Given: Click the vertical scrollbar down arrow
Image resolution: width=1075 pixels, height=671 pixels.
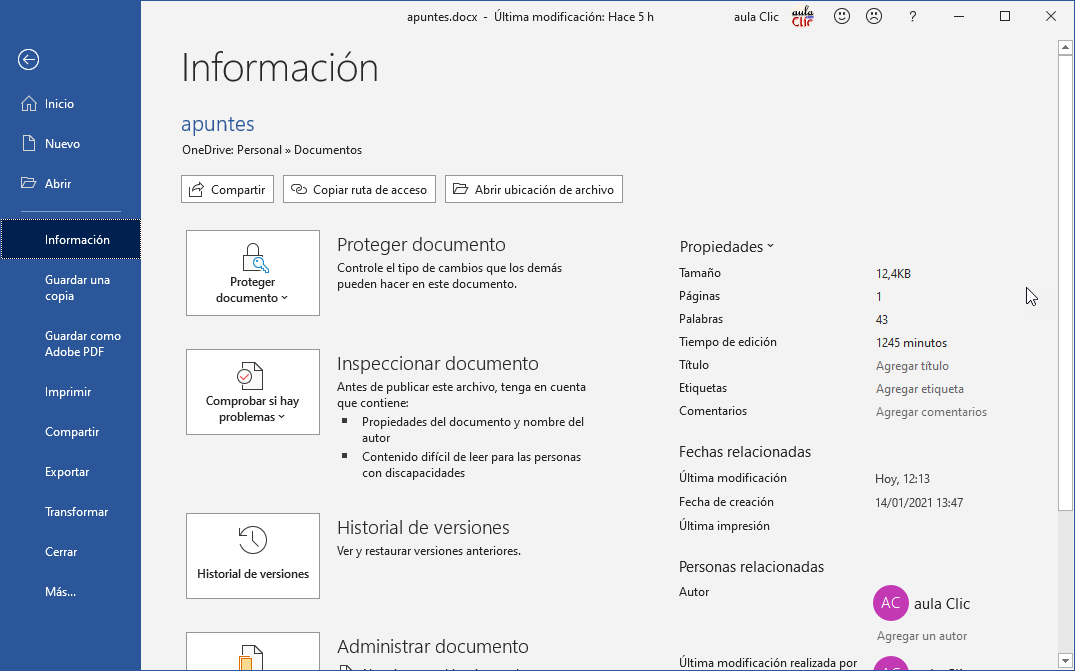Looking at the screenshot, I should coord(1065,661).
